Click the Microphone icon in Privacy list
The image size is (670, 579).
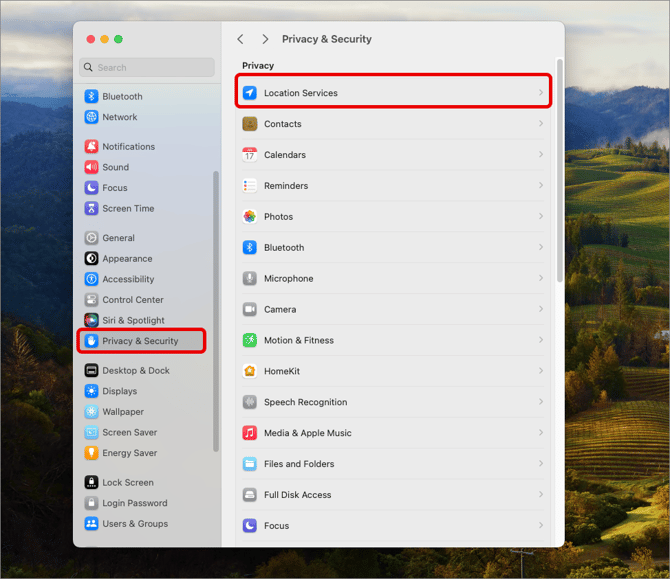click(250, 278)
